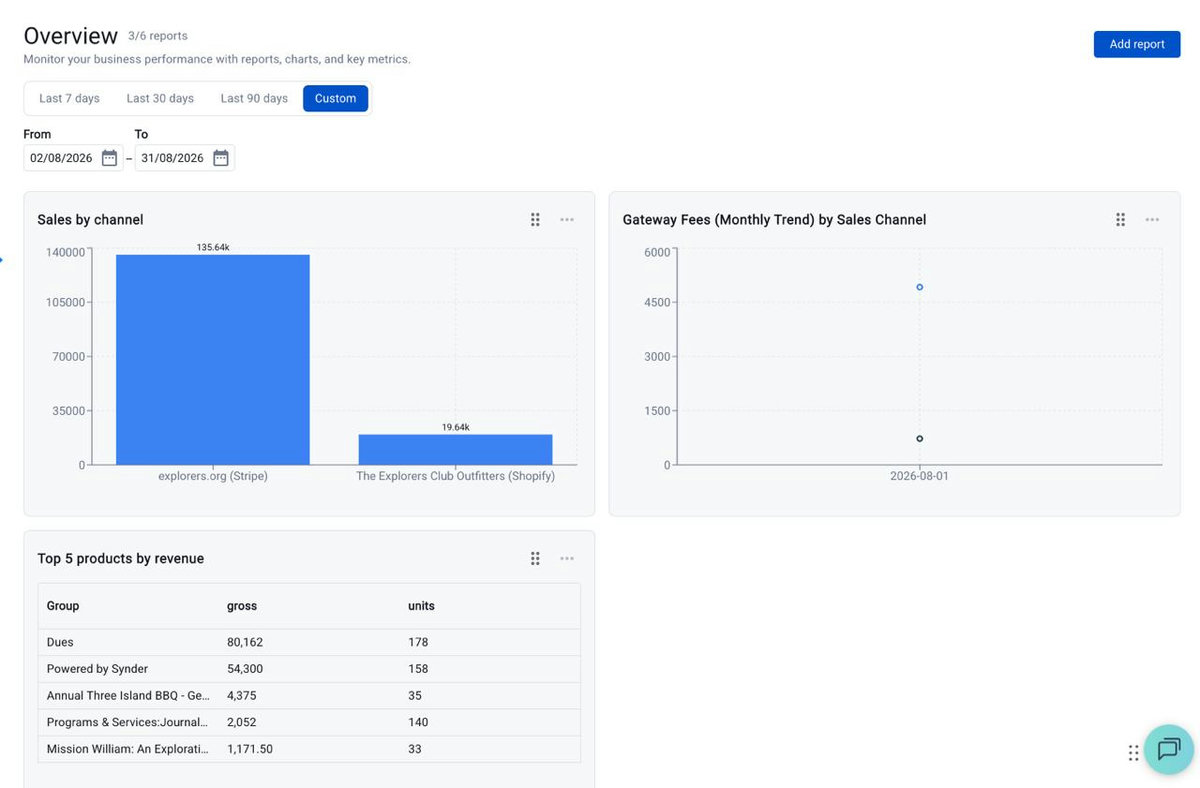The width and height of the screenshot is (1200, 788).
Task: Click the 135.64k bar label
Action: coord(213,247)
